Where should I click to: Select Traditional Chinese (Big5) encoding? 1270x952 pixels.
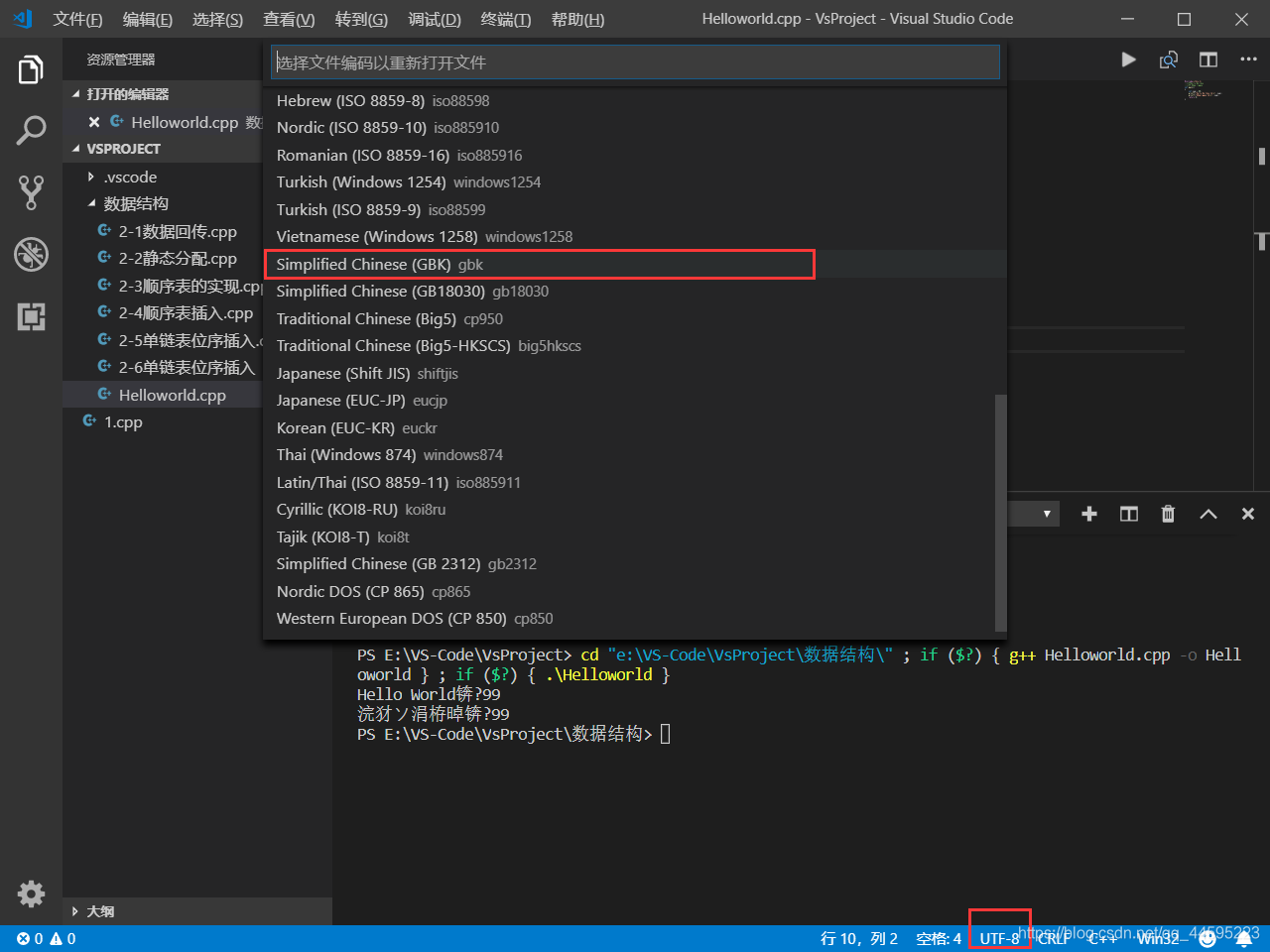click(x=635, y=318)
